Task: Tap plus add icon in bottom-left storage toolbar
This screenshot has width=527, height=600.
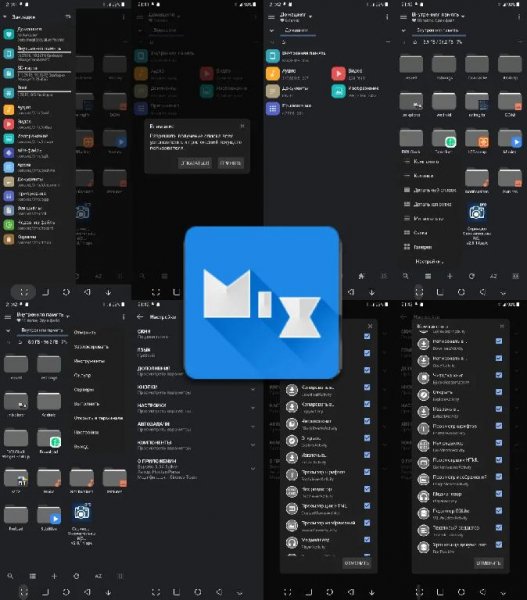Action: point(54,576)
